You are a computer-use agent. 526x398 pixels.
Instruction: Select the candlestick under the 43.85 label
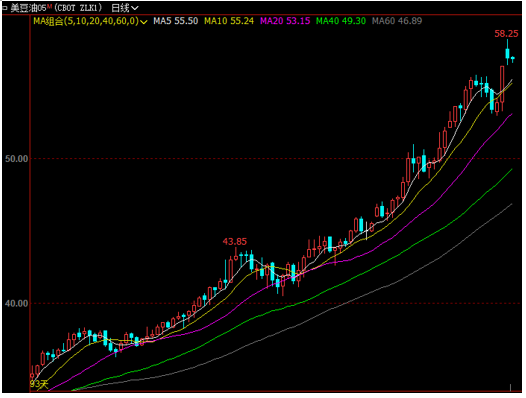click(236, 255)
